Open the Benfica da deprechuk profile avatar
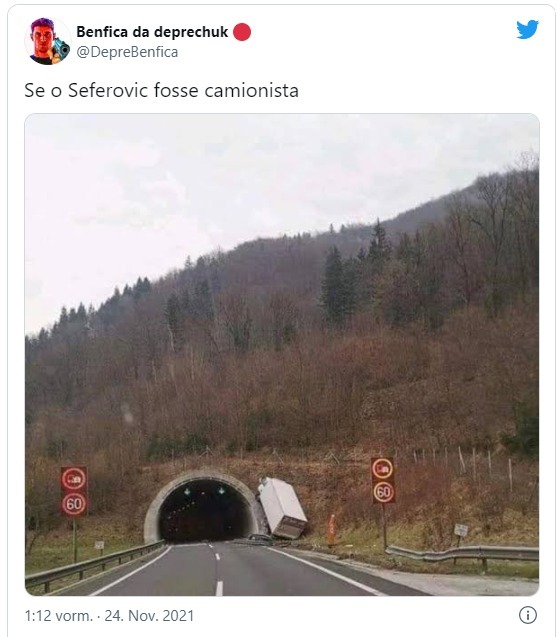The height and width of the screenshot is (637, 557). point(47,41)
